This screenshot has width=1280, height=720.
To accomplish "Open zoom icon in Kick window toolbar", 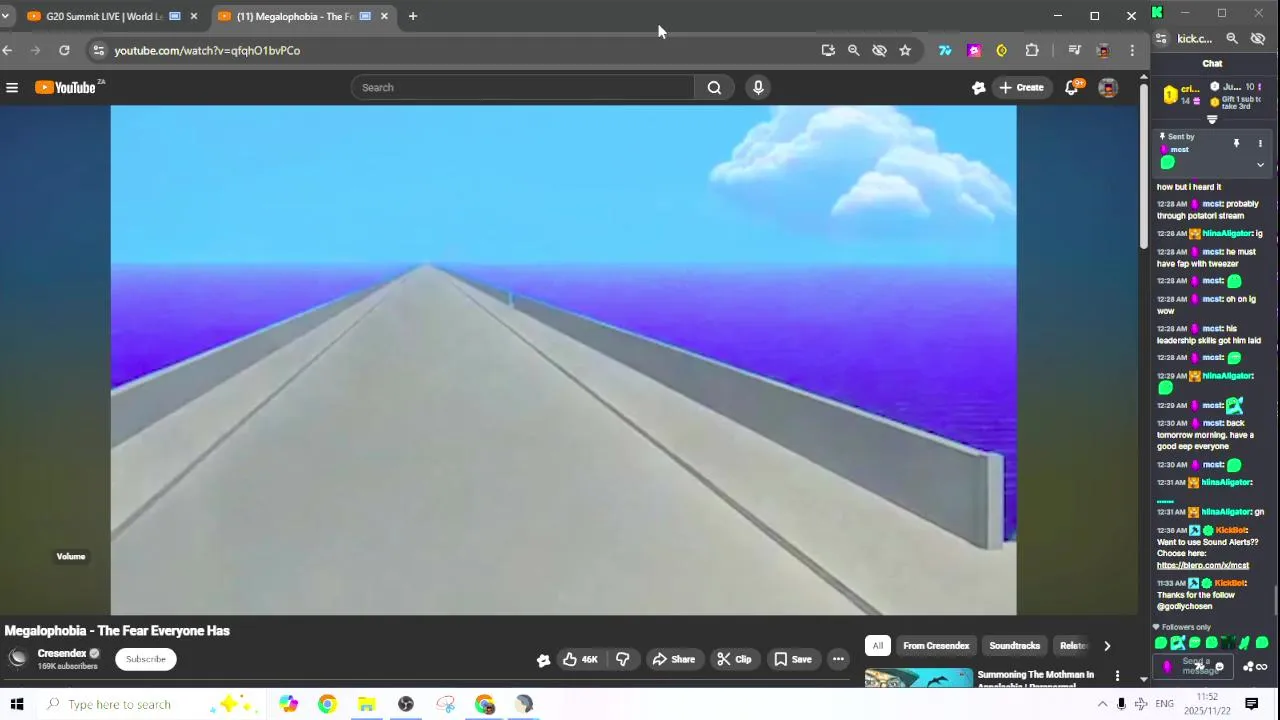I will 1232,38.
